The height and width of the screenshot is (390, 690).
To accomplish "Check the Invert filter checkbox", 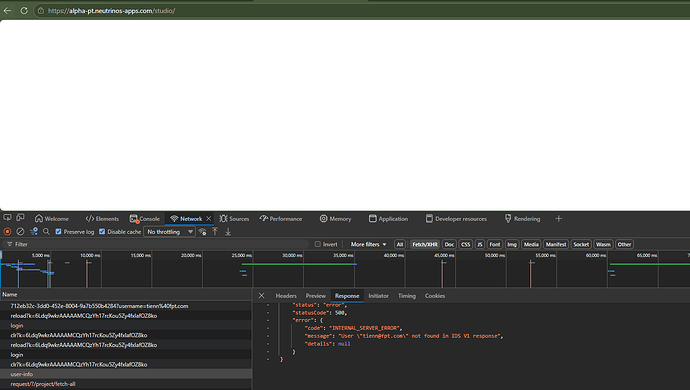I will 318,244.
